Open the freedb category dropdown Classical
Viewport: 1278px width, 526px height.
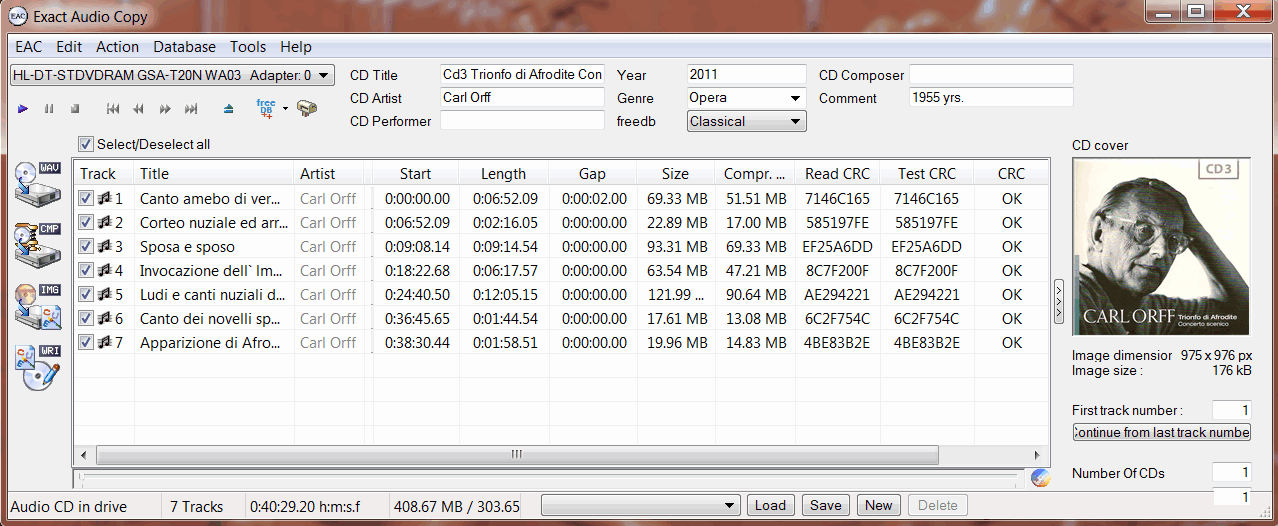(x=746, y=121)
